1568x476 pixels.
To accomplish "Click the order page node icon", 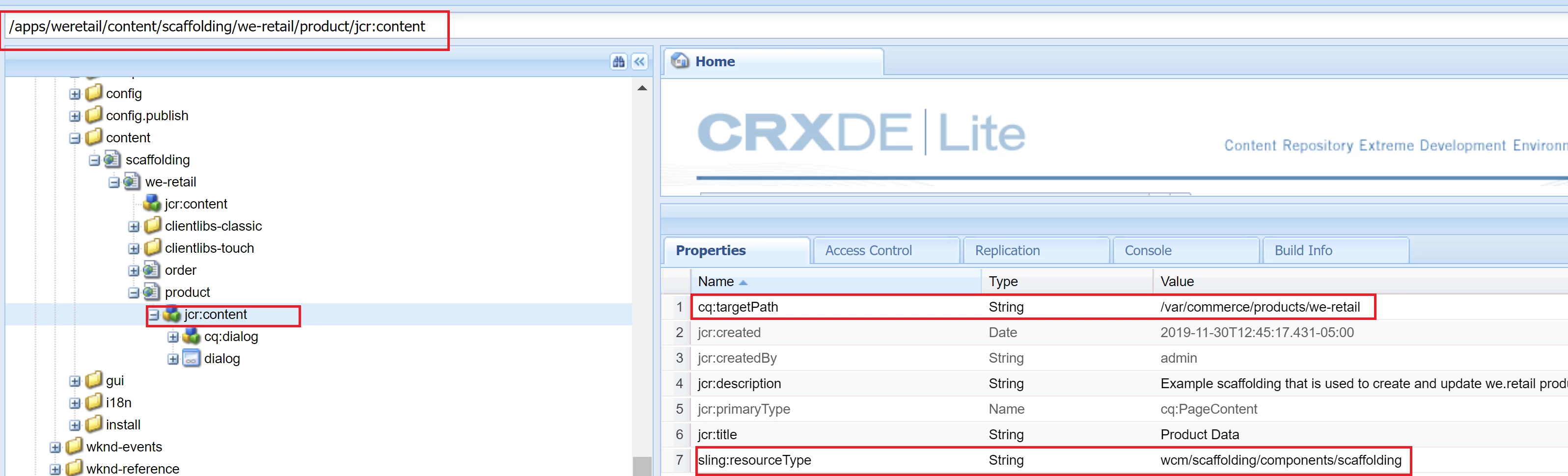I will (x=152, y=269).
